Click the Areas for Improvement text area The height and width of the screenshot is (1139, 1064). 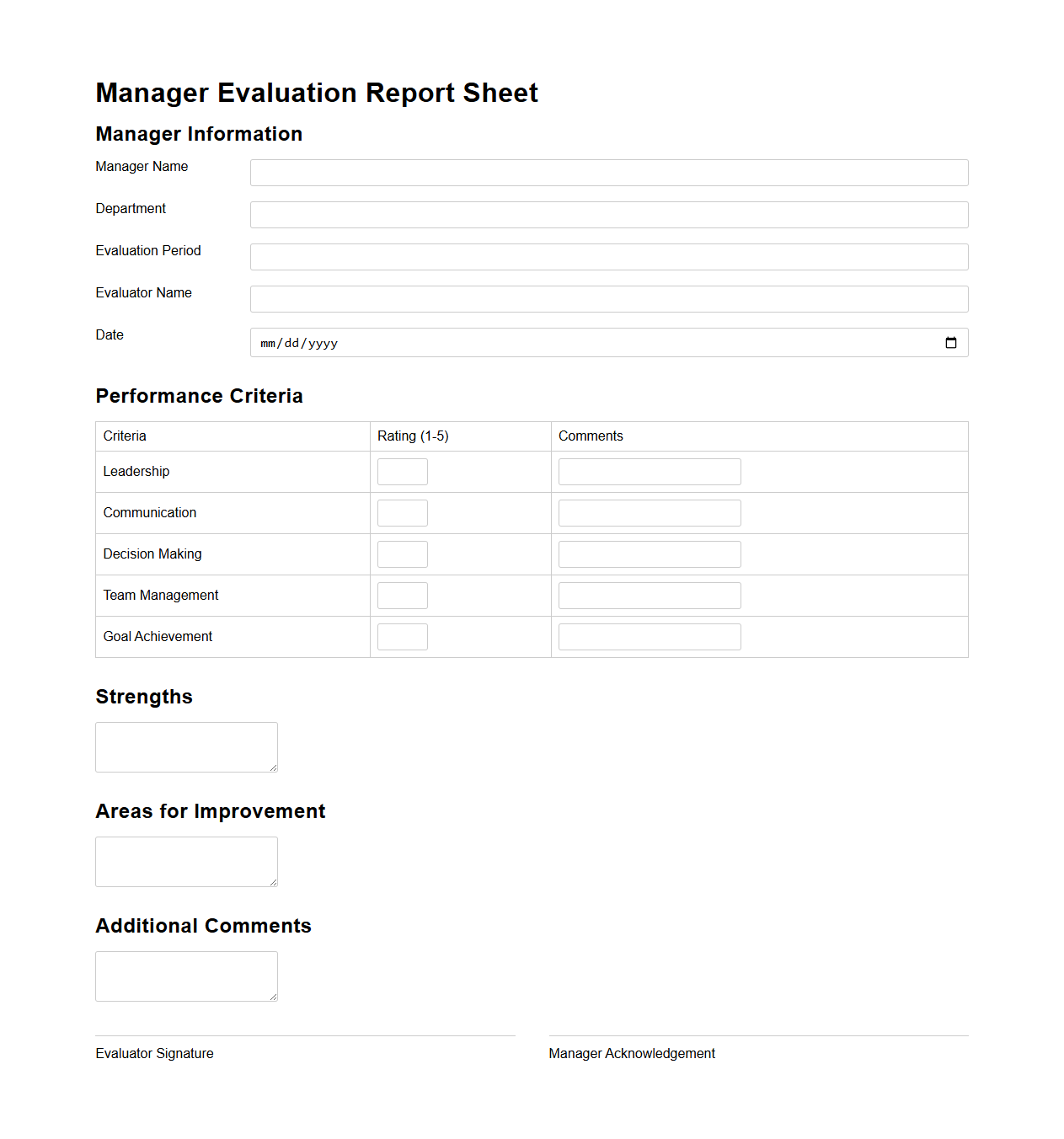tap(185, 861)
